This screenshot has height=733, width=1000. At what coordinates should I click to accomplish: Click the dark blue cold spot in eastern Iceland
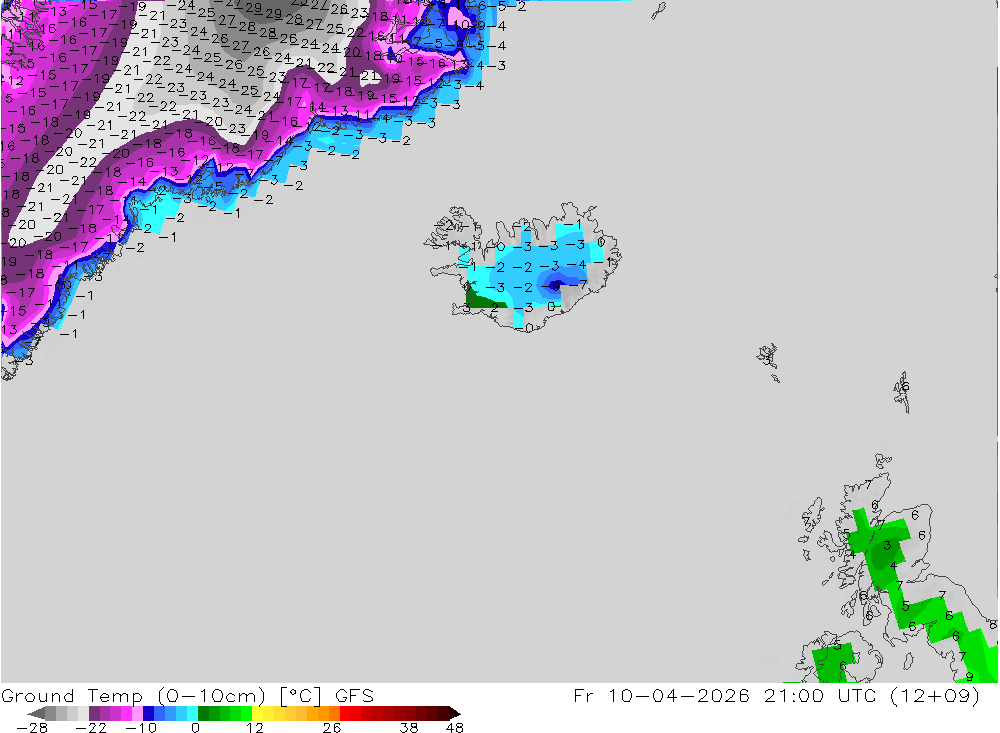[555, 286]
